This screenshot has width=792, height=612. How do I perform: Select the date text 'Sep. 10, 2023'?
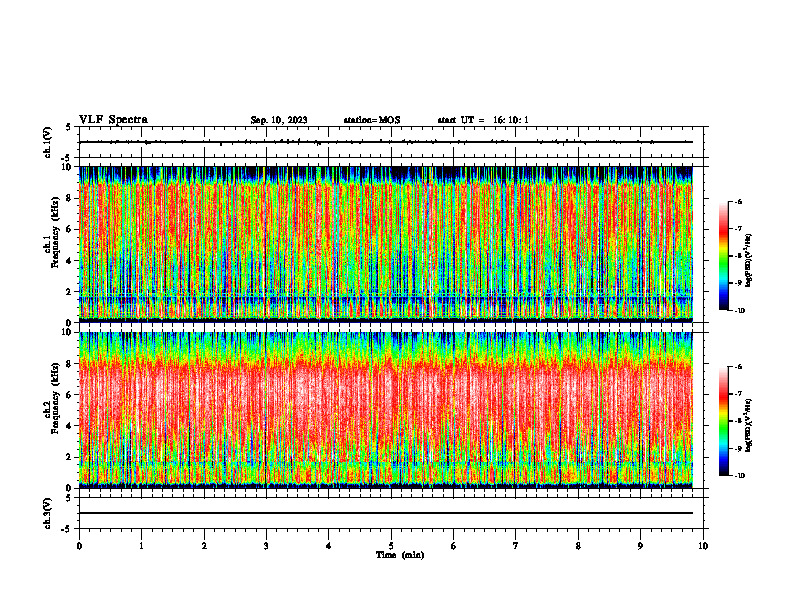pos(279,120)
